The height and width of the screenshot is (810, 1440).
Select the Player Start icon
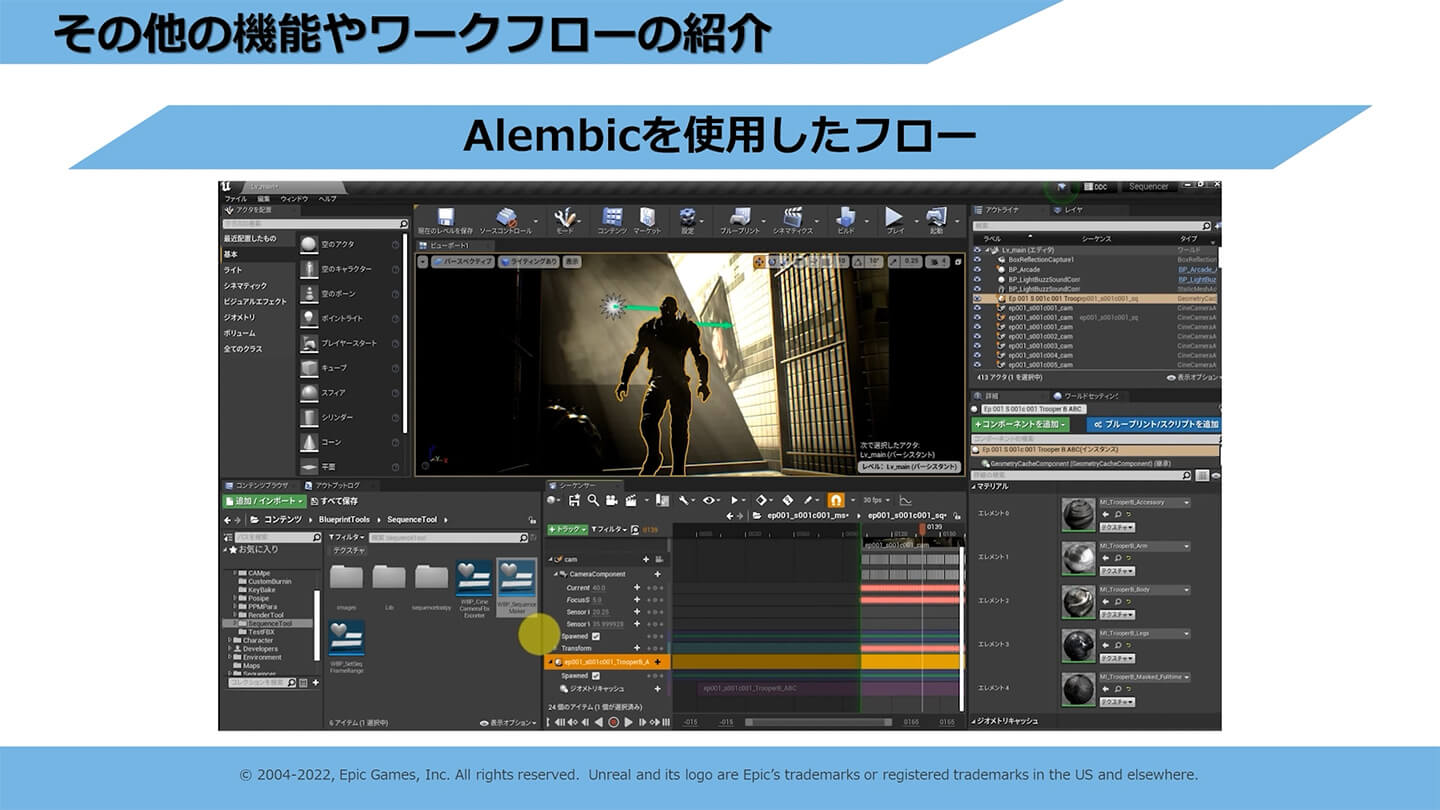tap(309, 343)
